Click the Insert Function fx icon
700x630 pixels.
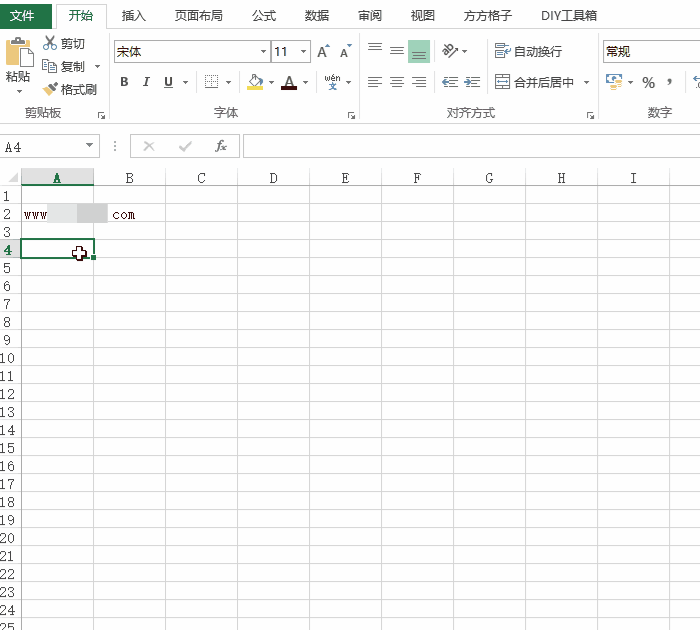(x=221, y=146)
